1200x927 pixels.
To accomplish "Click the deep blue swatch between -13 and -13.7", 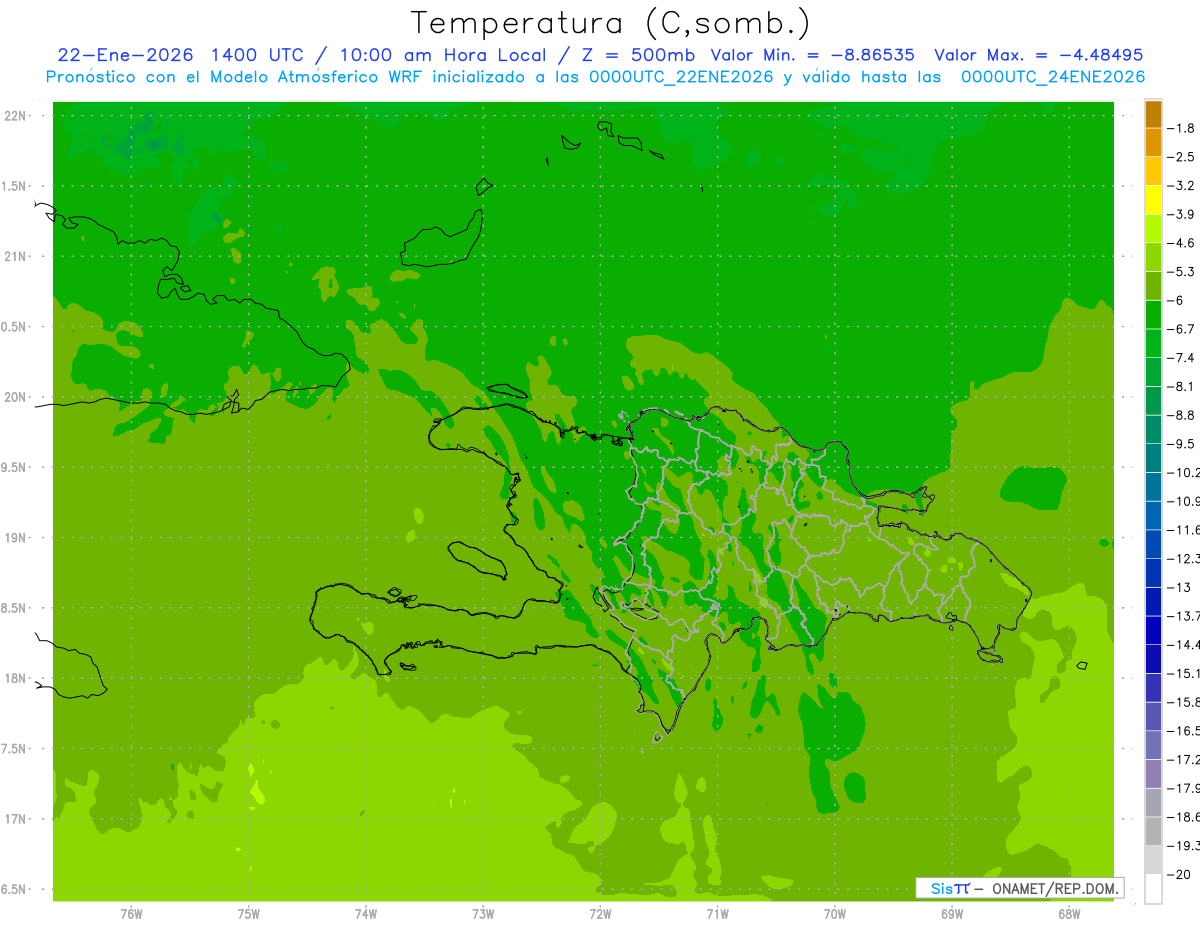I will (x=1153, y=601).
